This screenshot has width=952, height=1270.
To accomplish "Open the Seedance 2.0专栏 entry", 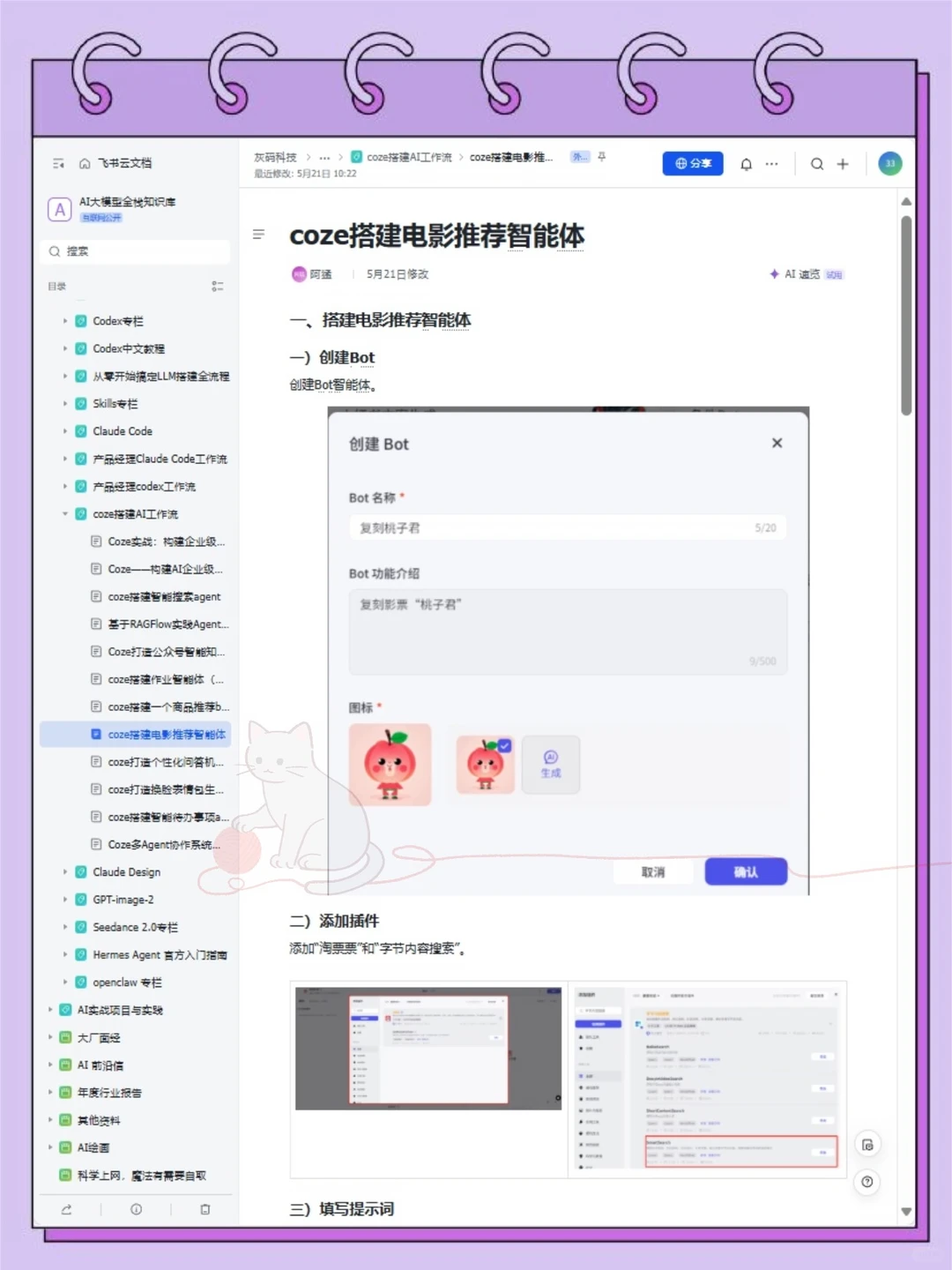I will click(135, 927).
